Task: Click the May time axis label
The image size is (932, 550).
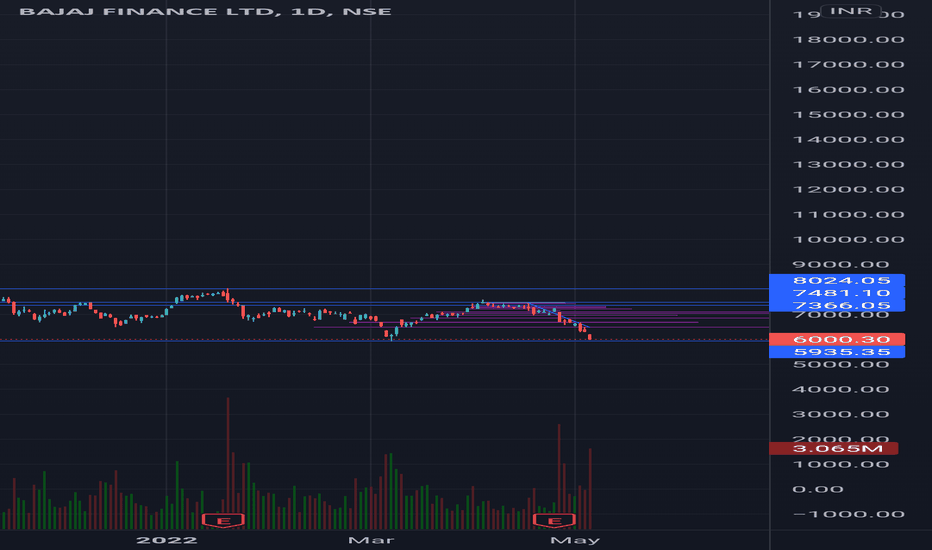Action: click(x=575, y=540)
